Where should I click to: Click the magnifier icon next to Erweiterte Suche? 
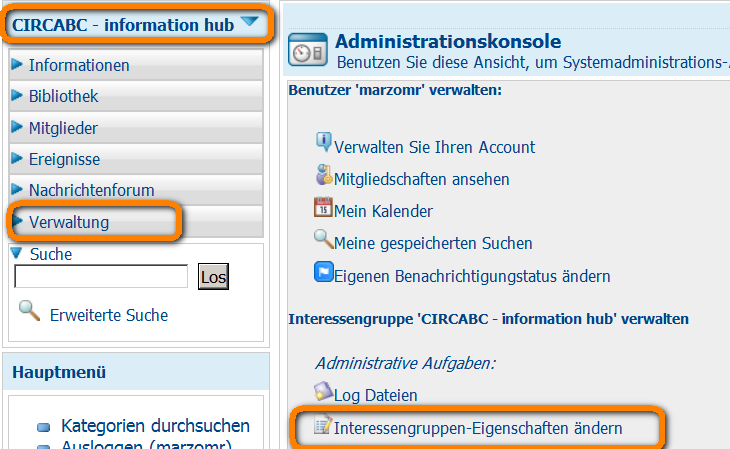(29, 313)
